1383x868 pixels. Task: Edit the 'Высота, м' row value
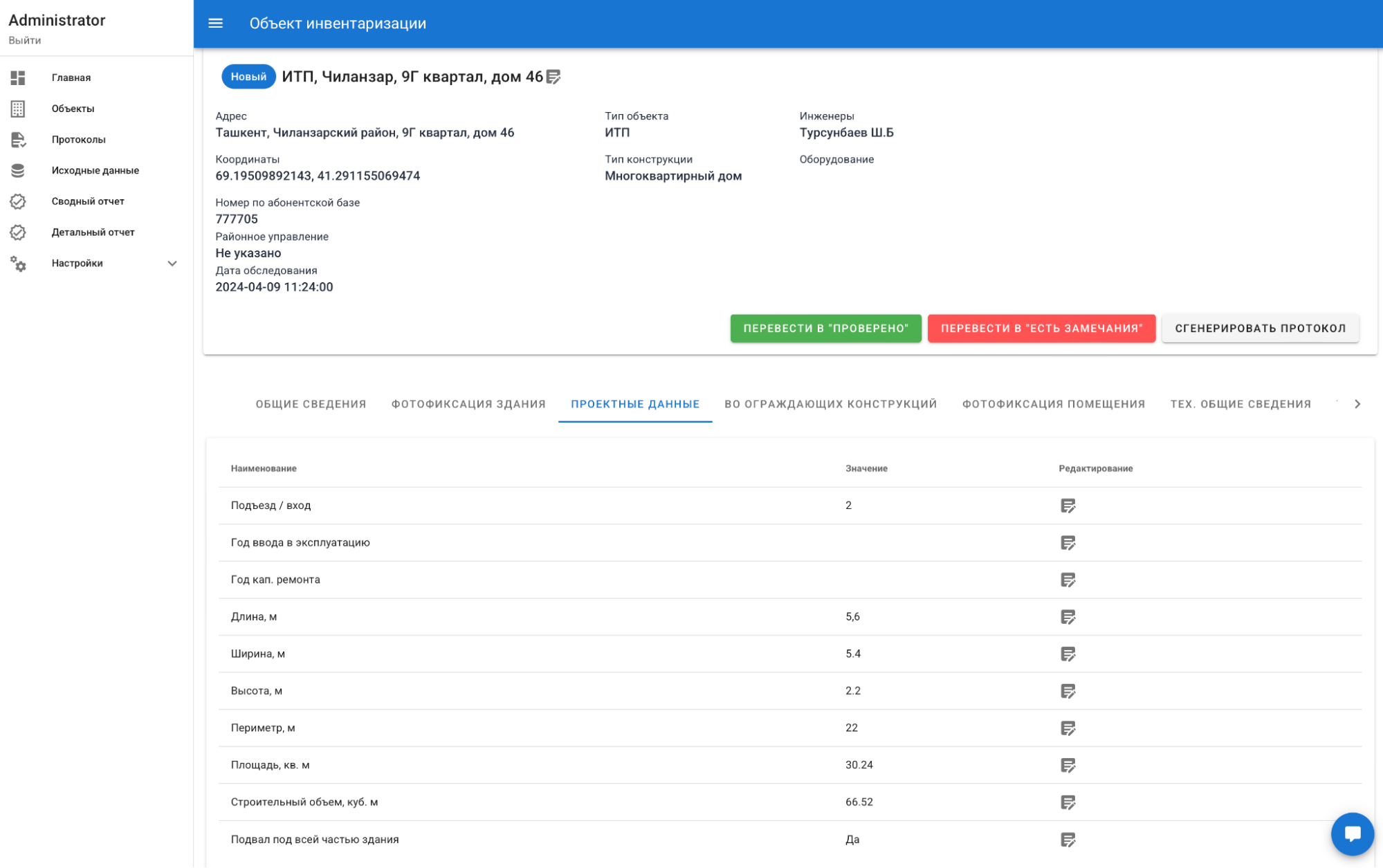pyautogui.click(x=1068, y=691)
